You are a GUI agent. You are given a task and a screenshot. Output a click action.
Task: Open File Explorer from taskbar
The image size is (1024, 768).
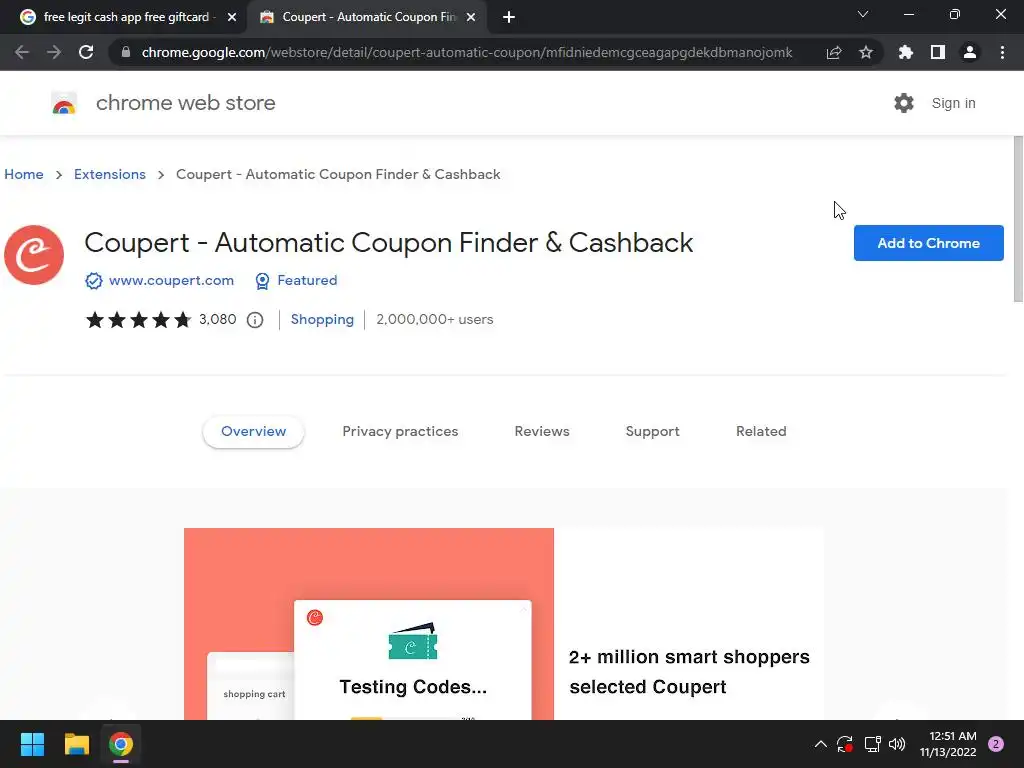coord(76,744)
